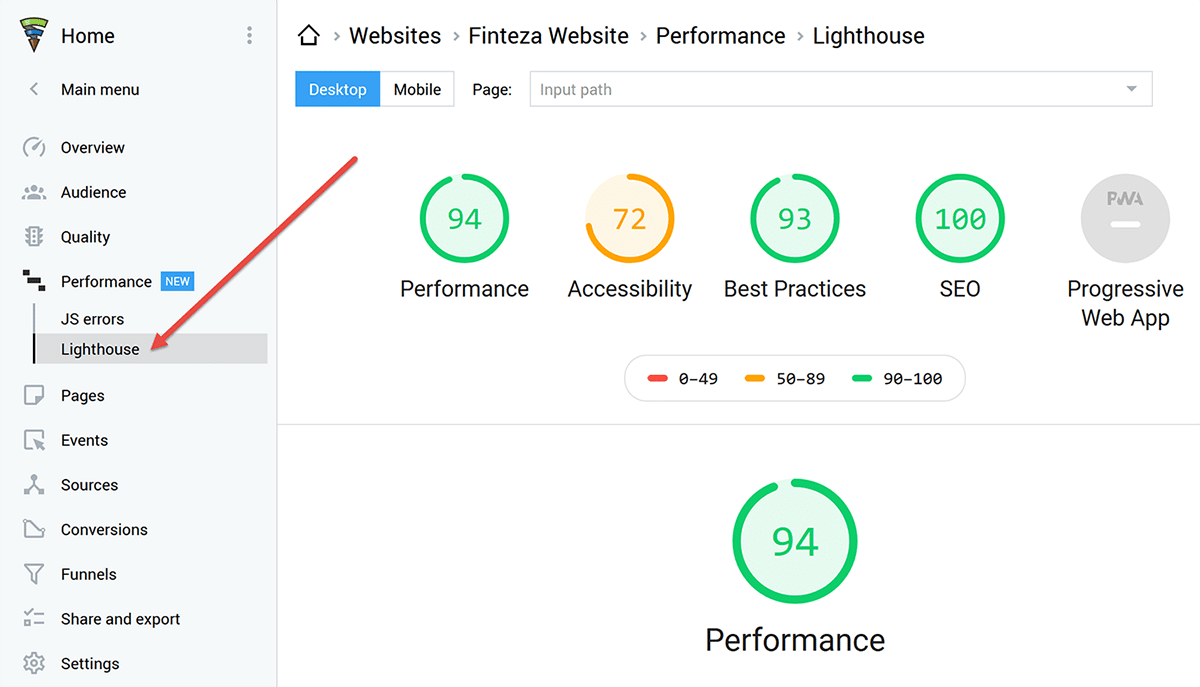Viewport: 1200px width, 687px height.
Task: Click Websites in the breadcrumb
Action: pyautogui.click(x=395, y=36)
